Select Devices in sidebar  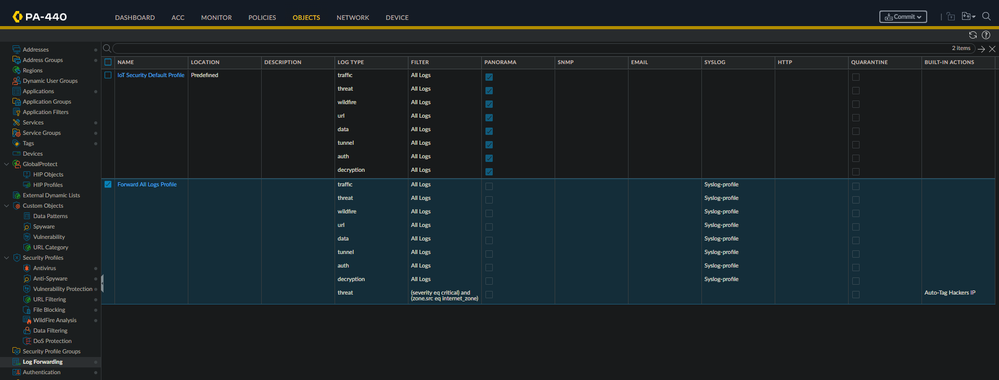coord(32,154)
